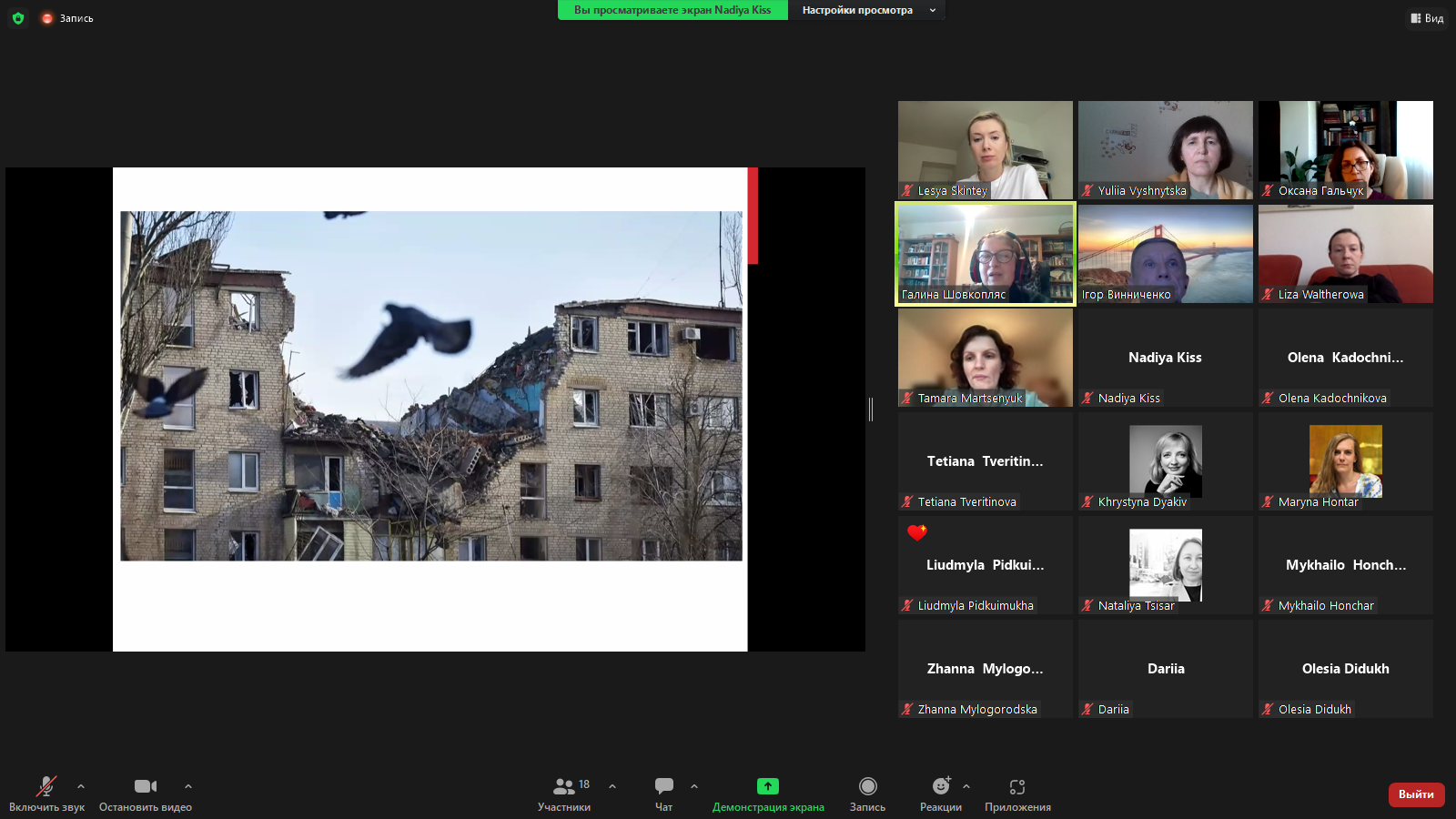The width and height of the screenshot is (1456, 819).
Task: Unmute the microphone
Action: (x=46, y=786)
